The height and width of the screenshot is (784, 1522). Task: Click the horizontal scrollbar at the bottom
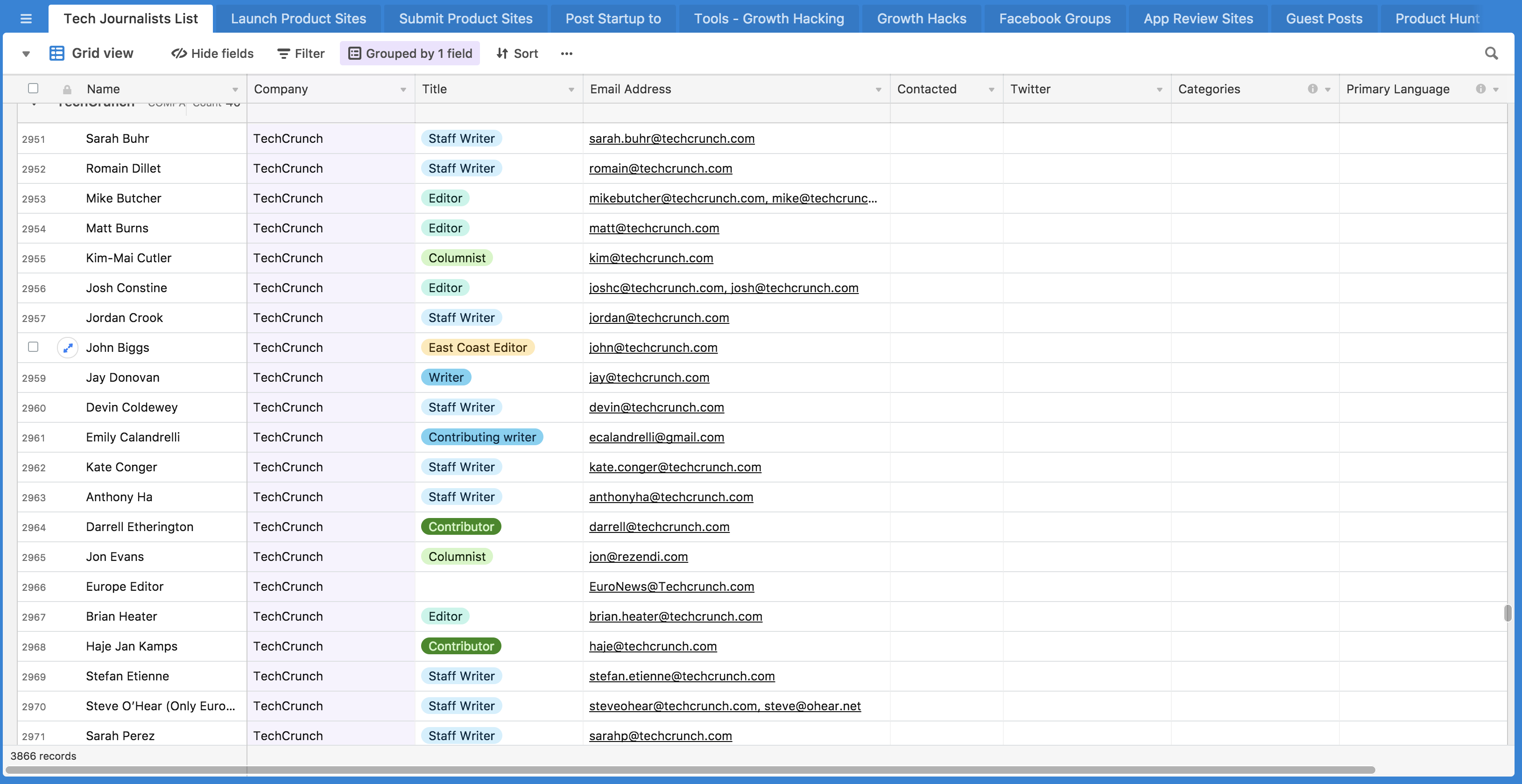(x=690, y=770)
